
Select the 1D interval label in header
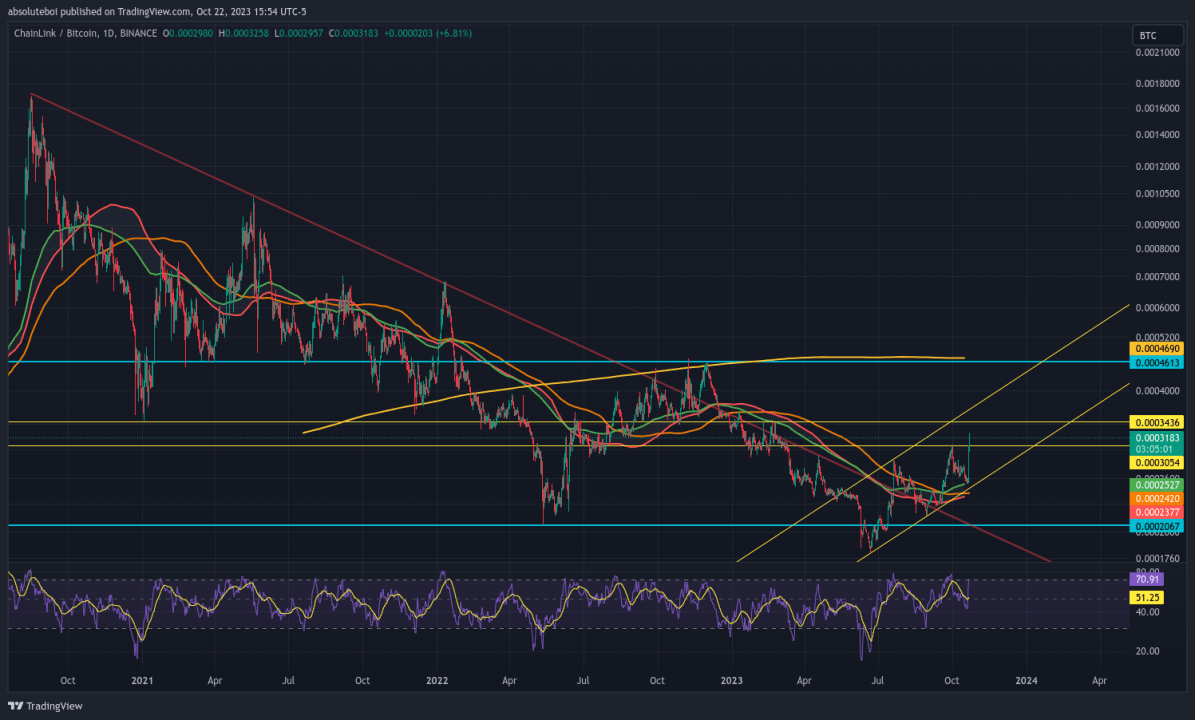click(105, 34)
